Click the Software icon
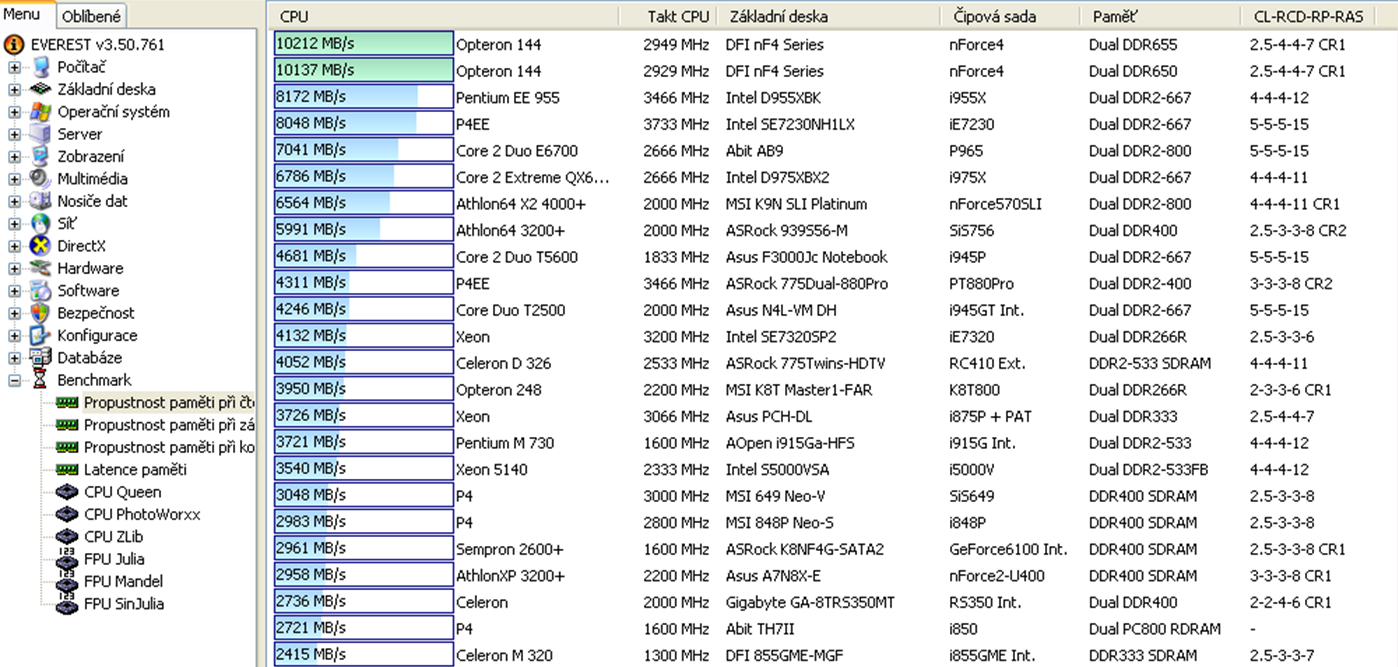The width and height of the screenshot is (1398, 667). click(41, 290)
